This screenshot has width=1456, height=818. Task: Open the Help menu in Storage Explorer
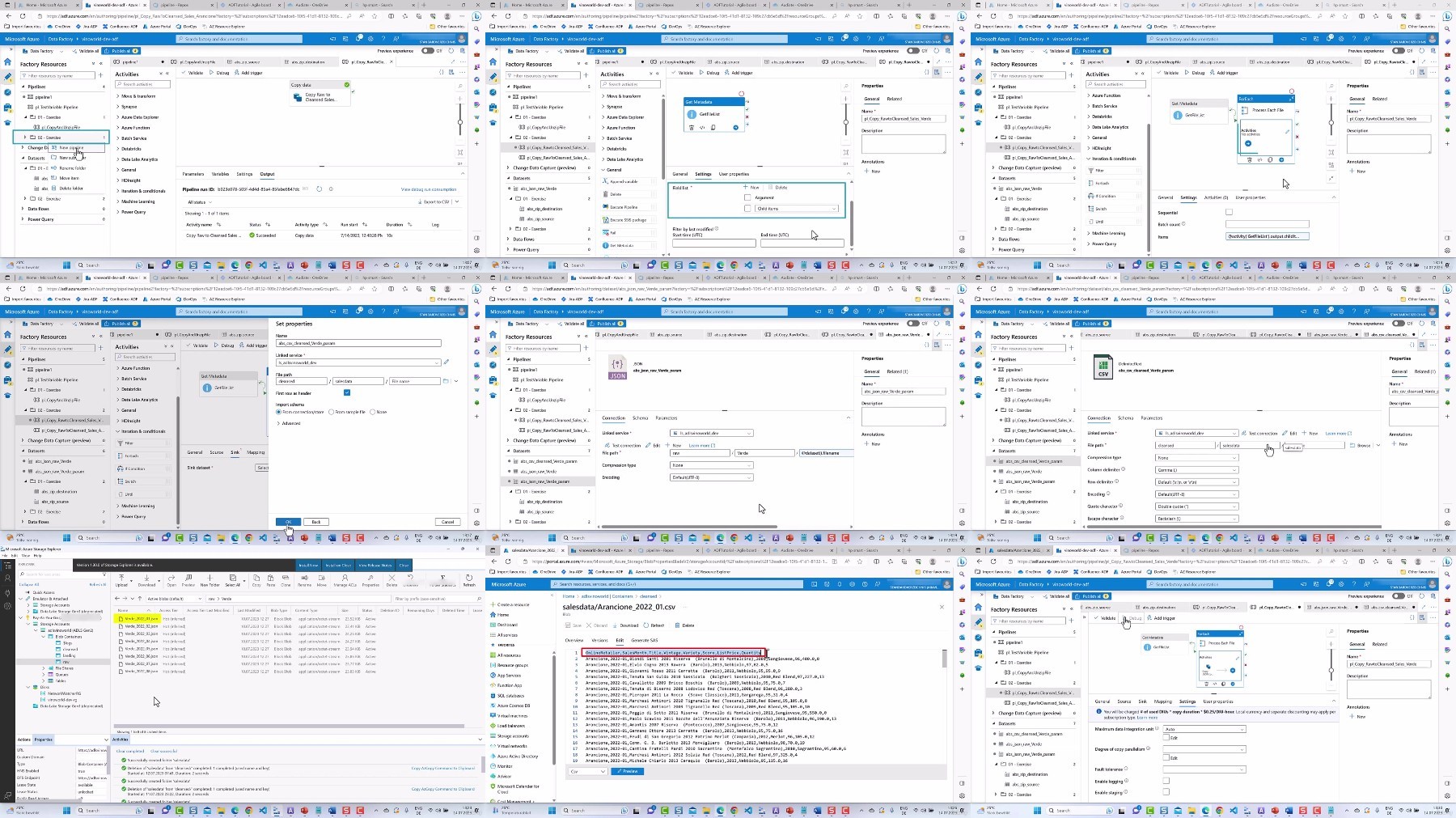[37, 555]
